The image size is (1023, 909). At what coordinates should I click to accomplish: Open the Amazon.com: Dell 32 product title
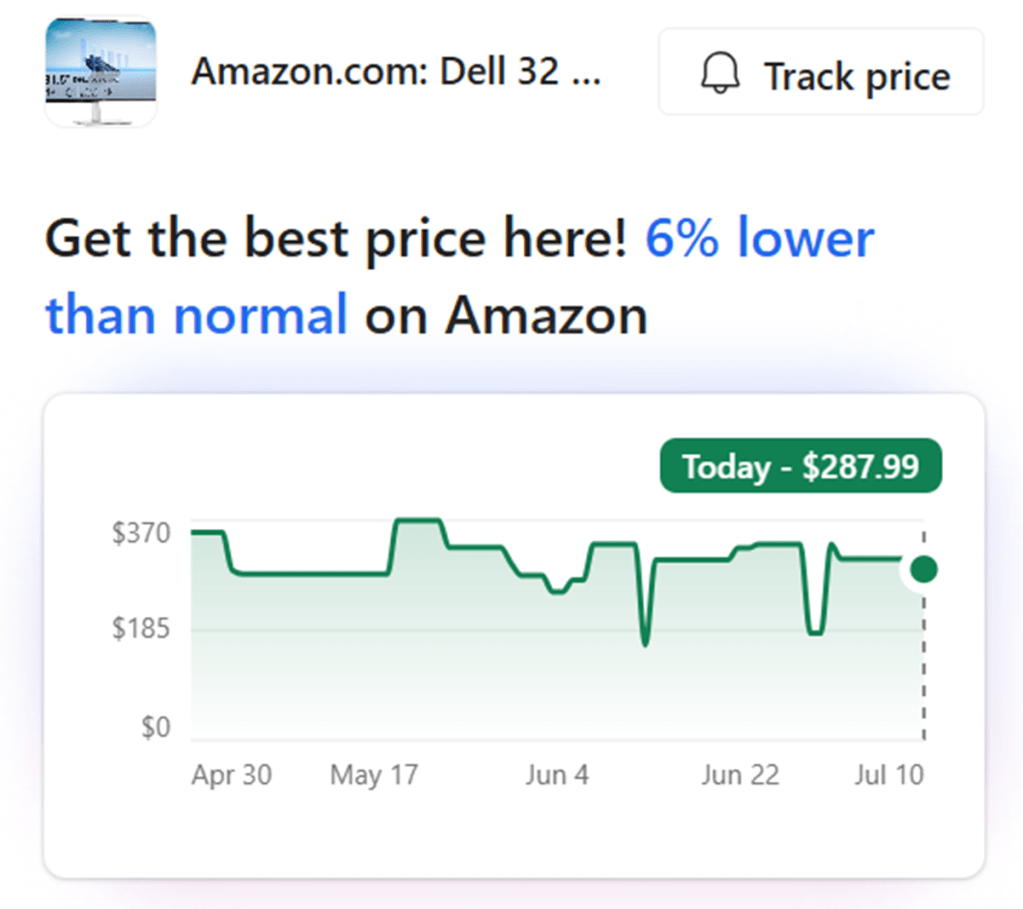396,71
